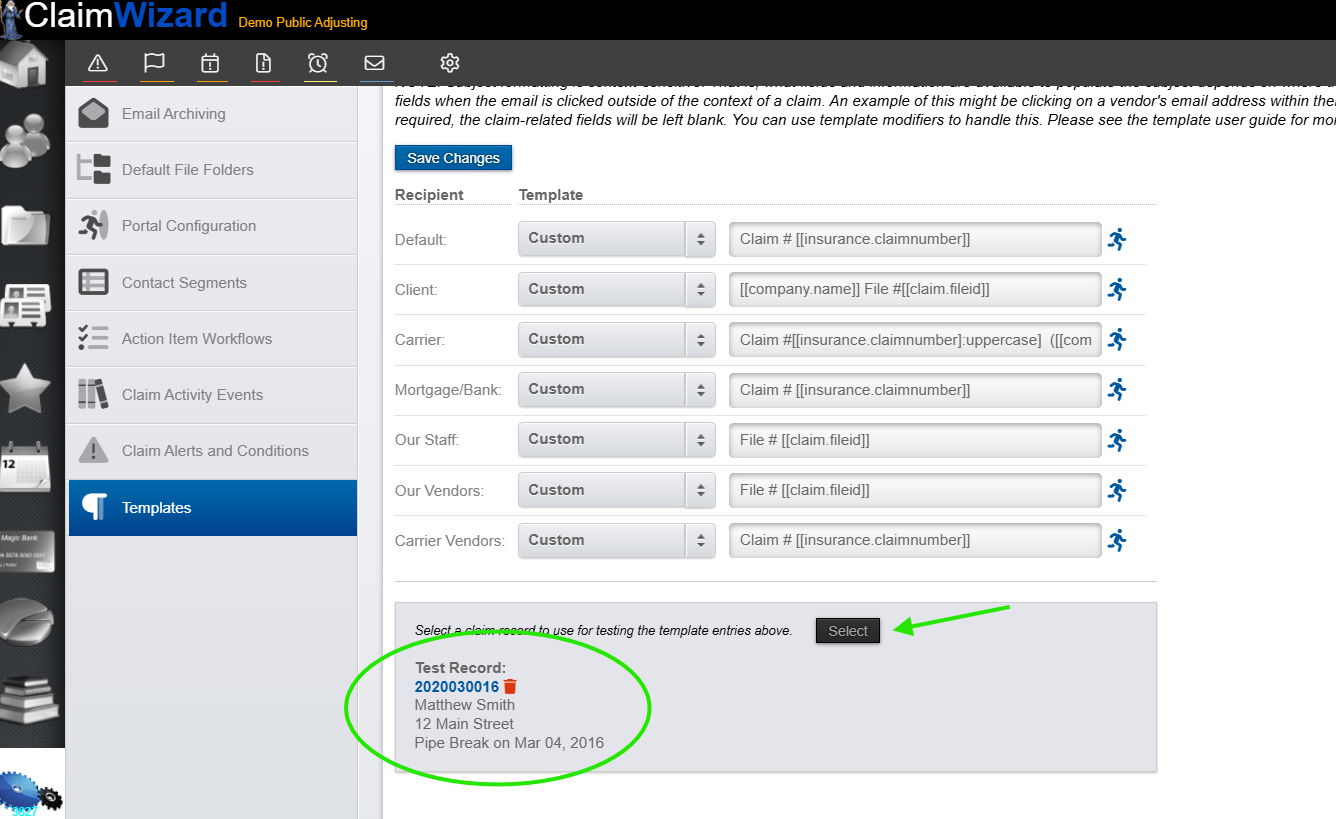The height and width of the screenshot is (819, 1336).
Task: Edit the Carrier Vendors subject template field
Action: 915,540
